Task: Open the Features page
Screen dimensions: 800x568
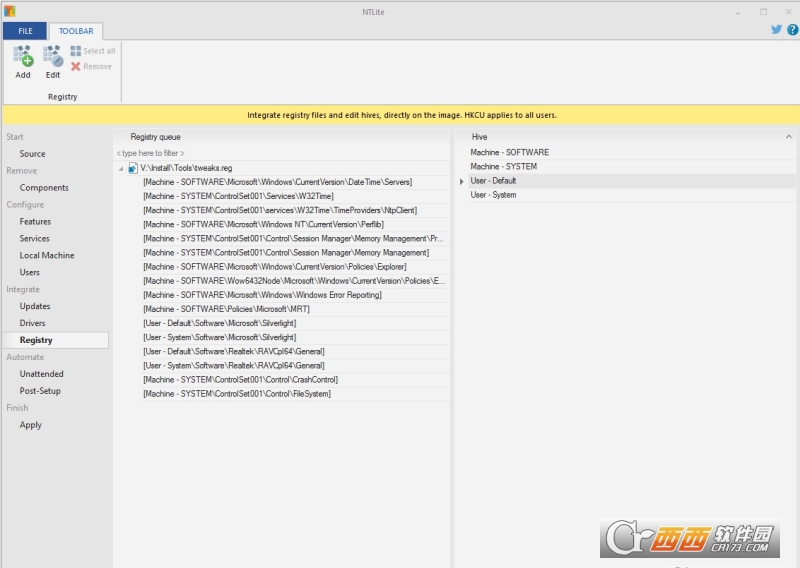Action: point(35,221)
